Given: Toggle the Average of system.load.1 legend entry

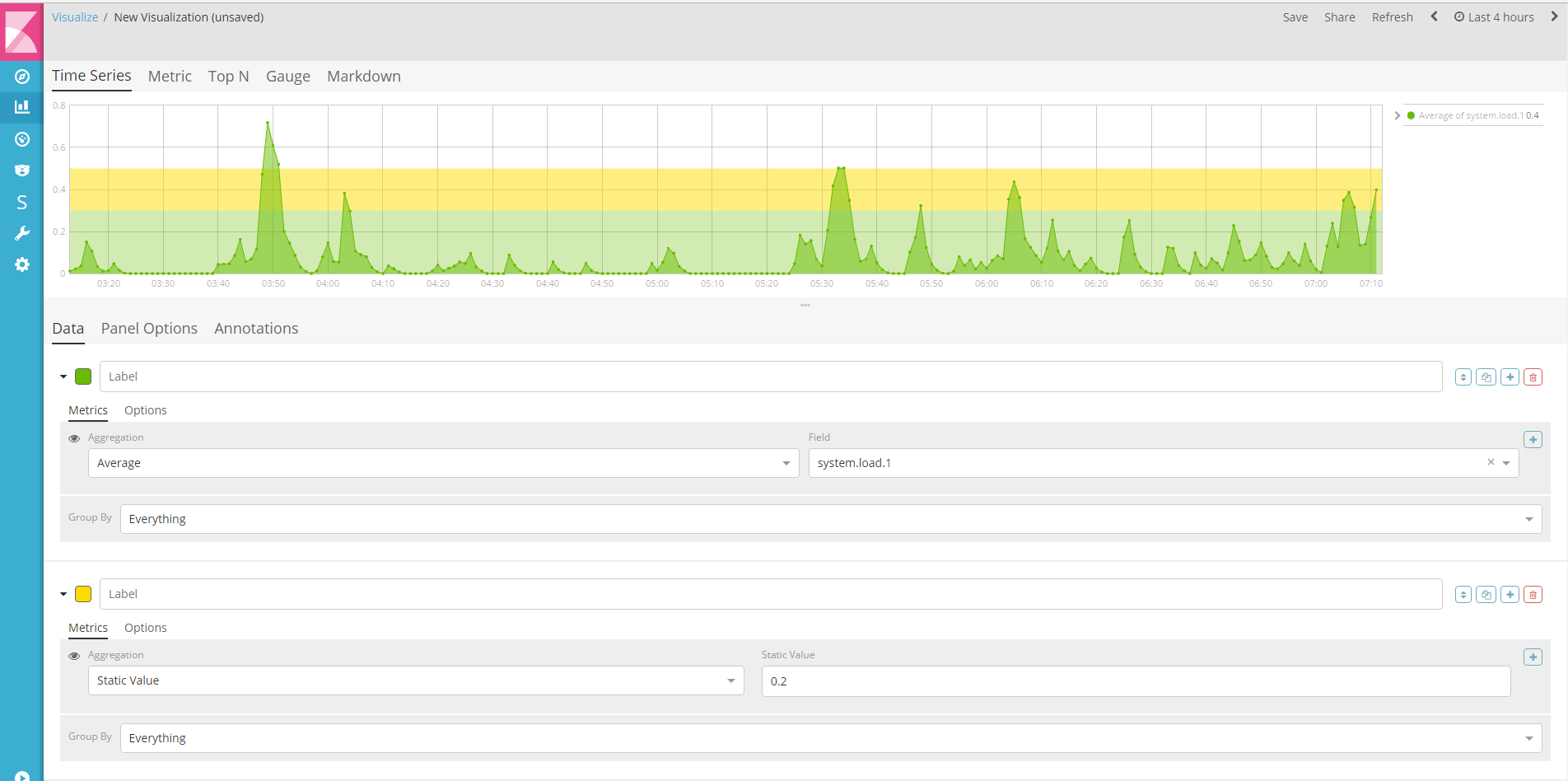Looking at the screenshot, I should (x=1473, y=115).
